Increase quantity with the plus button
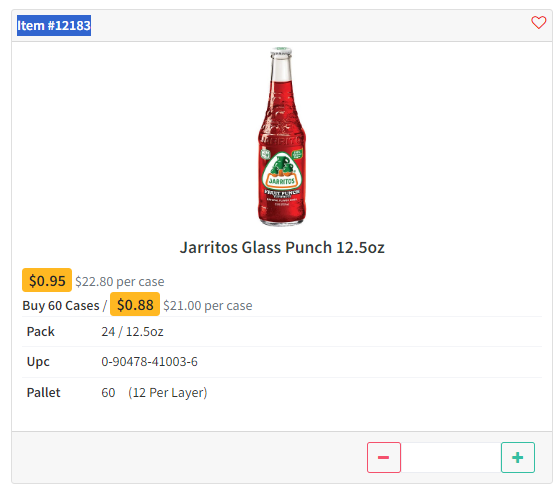Screen dimensions: 559x495 (x=518, y=457)
